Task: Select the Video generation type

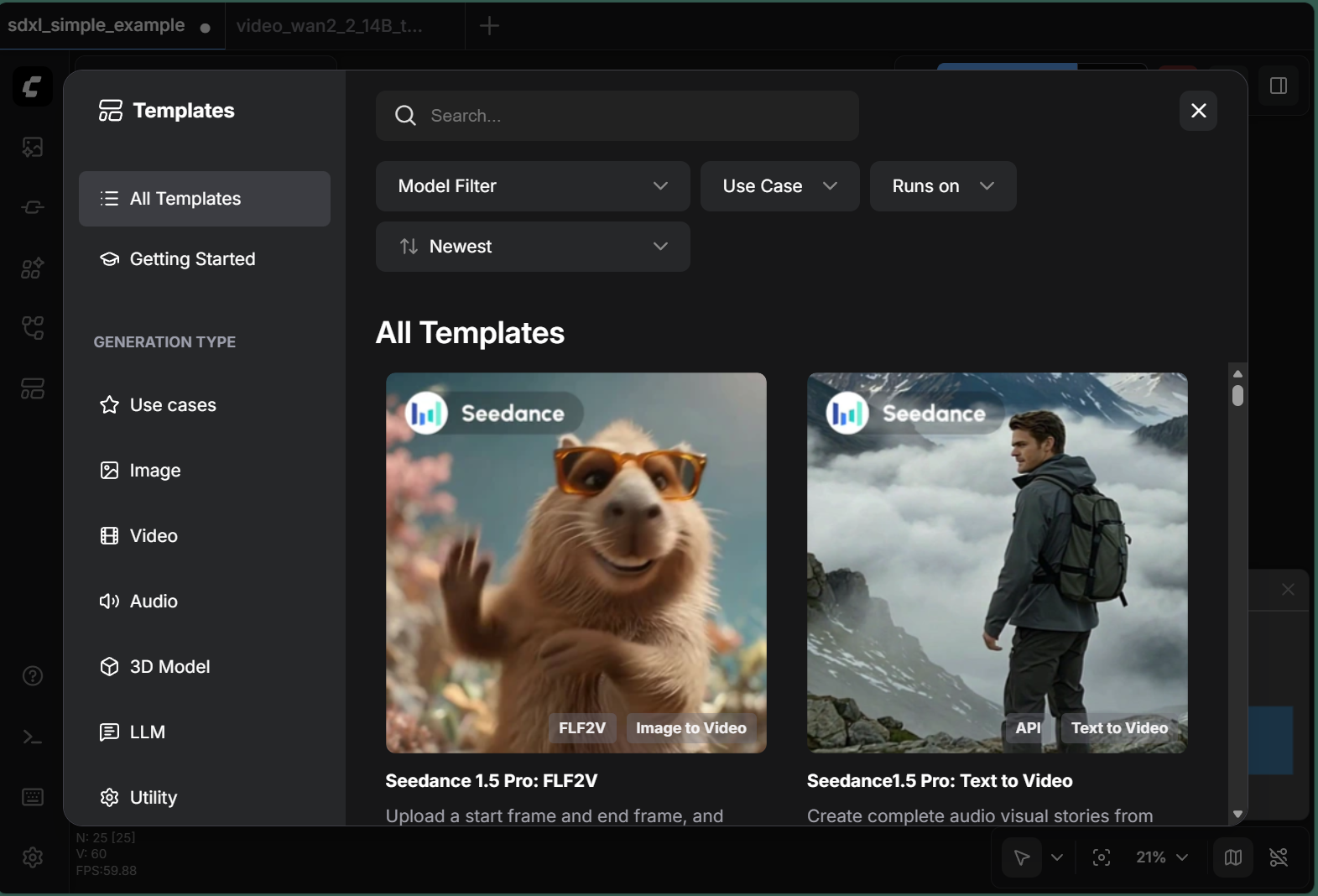Action: (x=154, y=536)
